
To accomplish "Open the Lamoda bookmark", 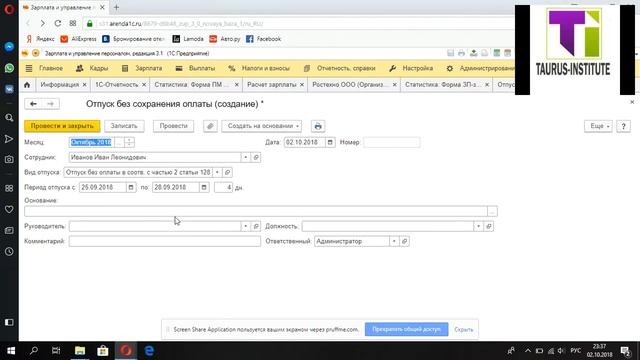I will coord(188,39).
